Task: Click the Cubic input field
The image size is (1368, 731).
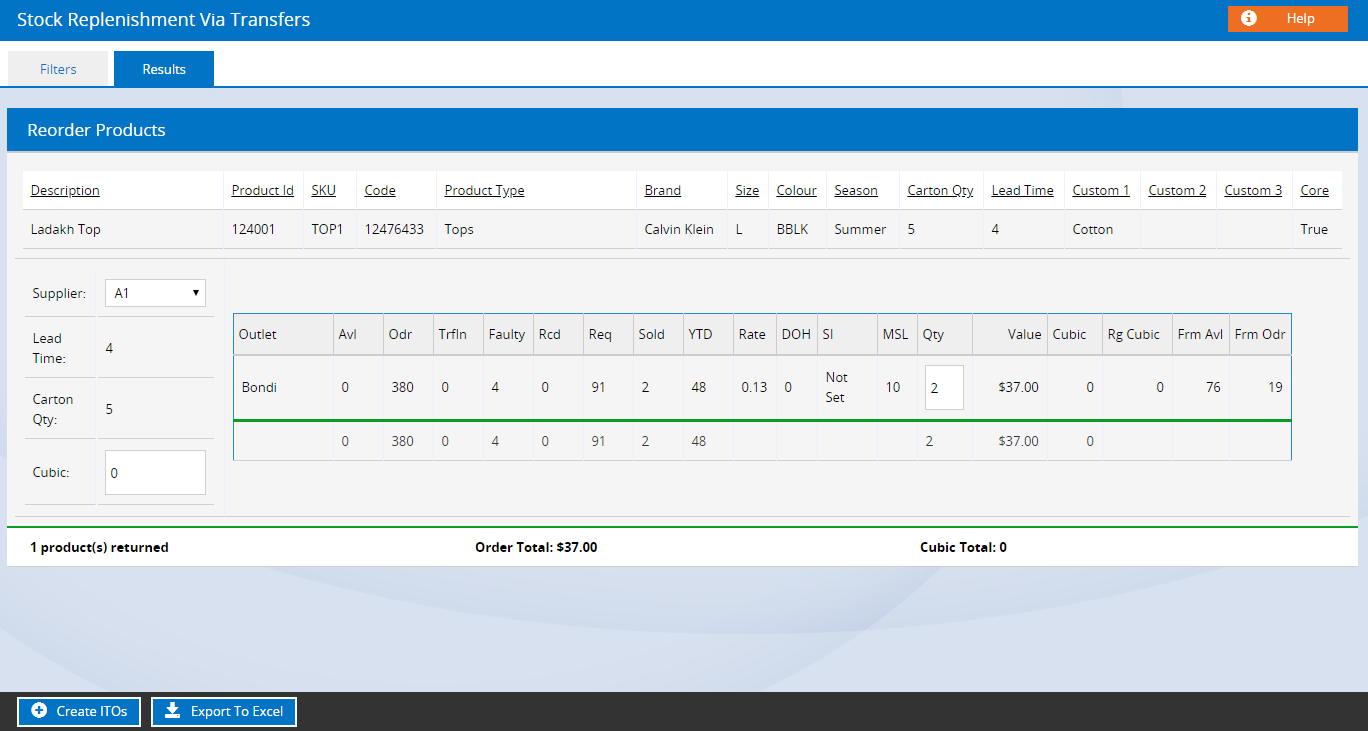Action: [155, 472]
